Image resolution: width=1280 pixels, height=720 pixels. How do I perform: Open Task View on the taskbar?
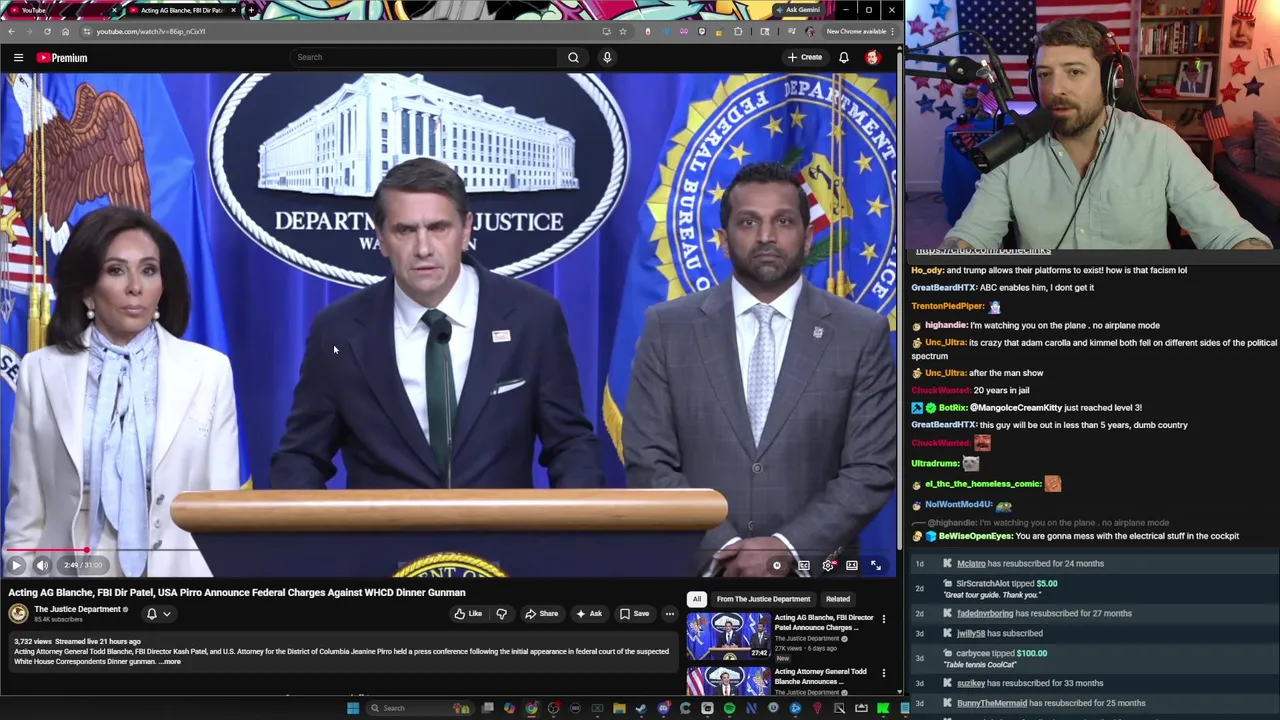point(487,708)
